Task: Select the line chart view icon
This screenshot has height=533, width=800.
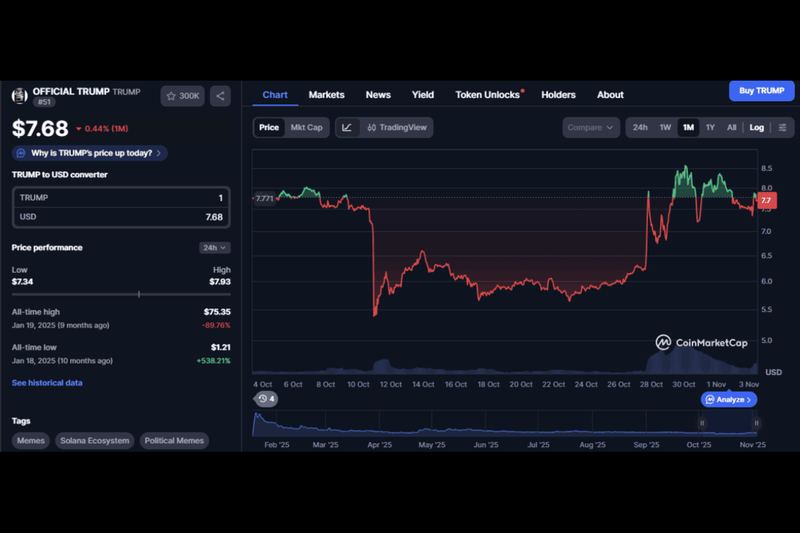Action: tap(346, 127)
